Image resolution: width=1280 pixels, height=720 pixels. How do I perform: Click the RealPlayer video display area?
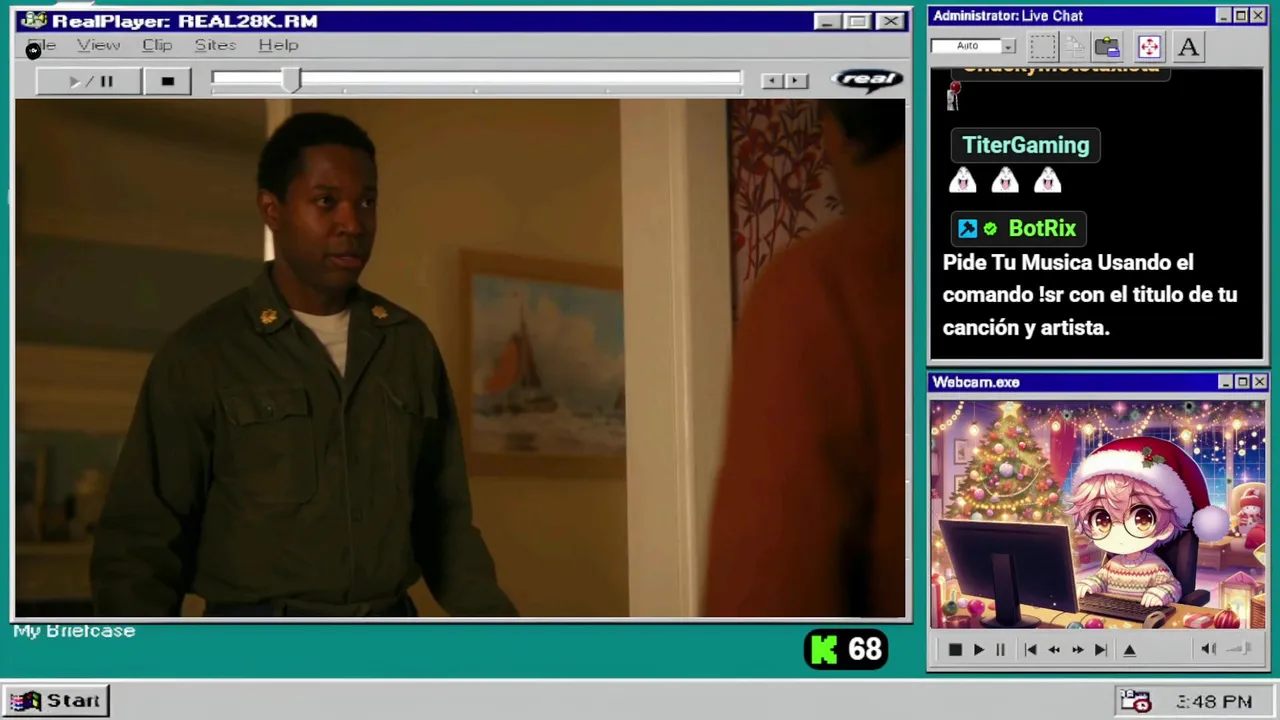tap(460, 358)
